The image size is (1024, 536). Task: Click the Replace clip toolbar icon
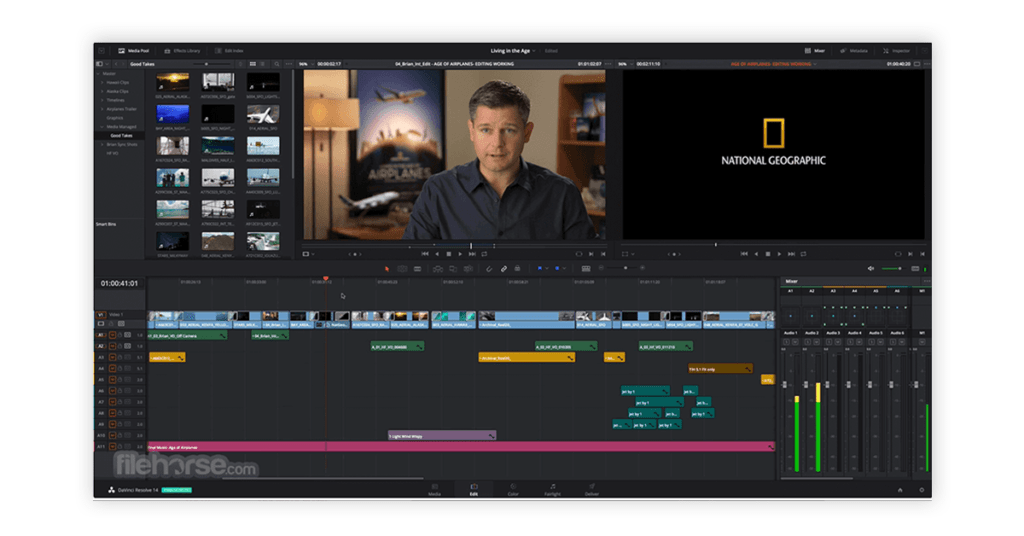click(x=469, y=269)
